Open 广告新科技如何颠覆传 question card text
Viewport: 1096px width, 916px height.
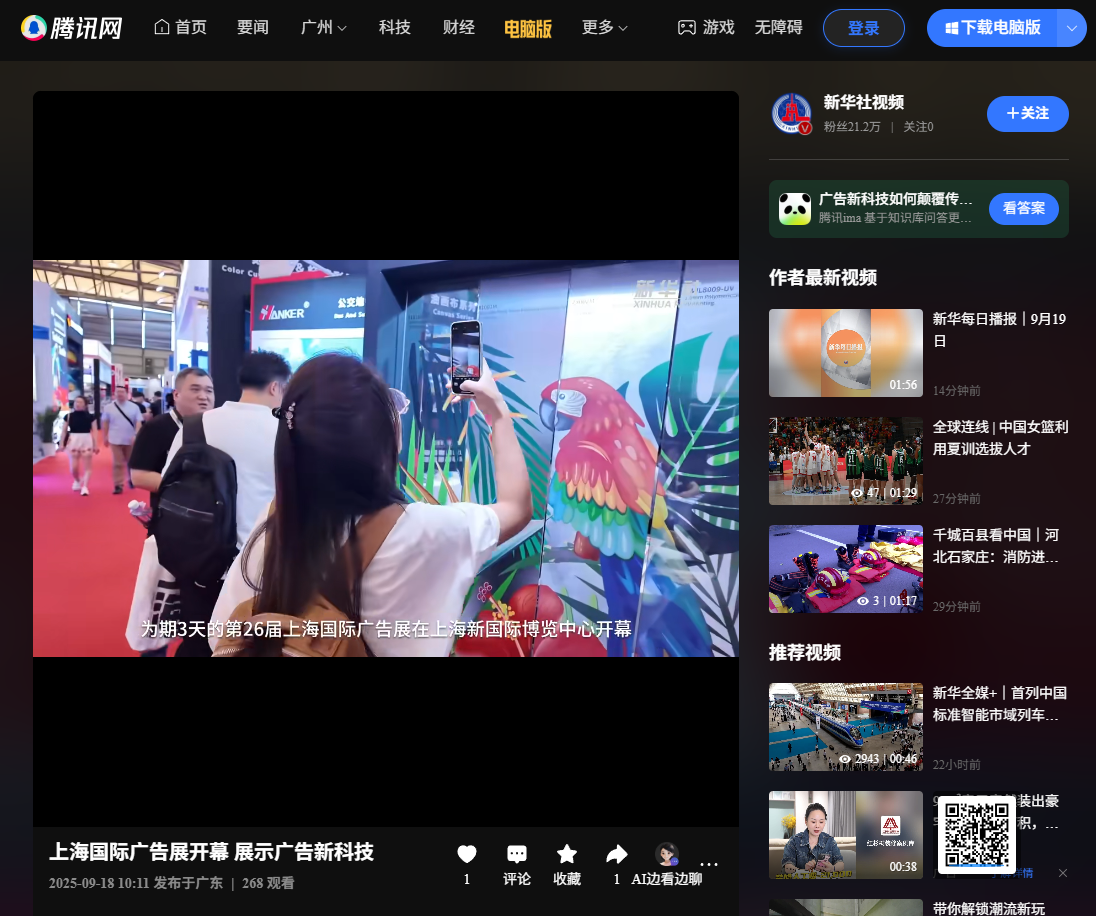pos(895,199)
